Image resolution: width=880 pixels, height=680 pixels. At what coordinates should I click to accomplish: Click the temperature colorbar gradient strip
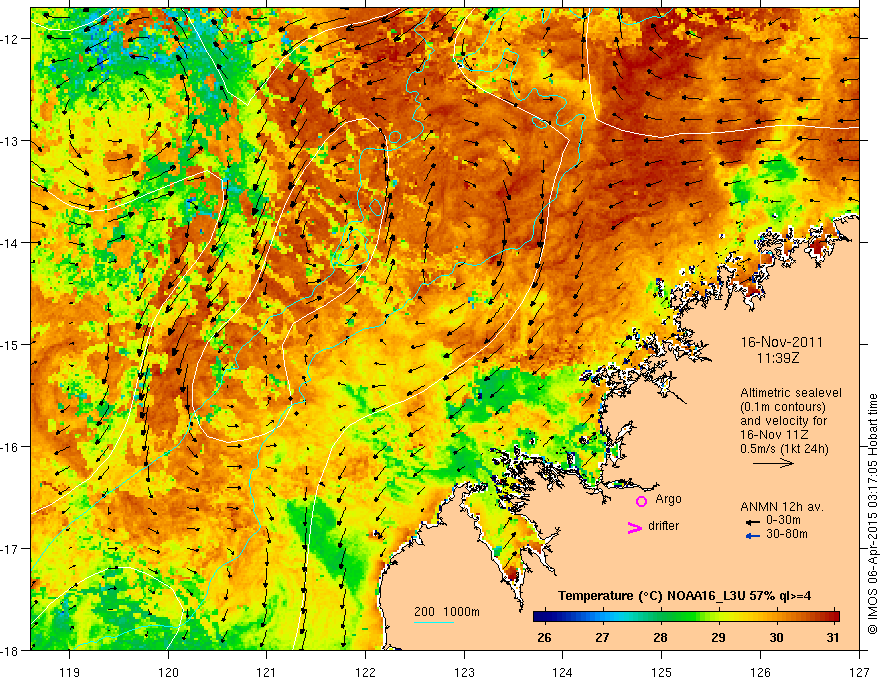(x=686, y=617)
